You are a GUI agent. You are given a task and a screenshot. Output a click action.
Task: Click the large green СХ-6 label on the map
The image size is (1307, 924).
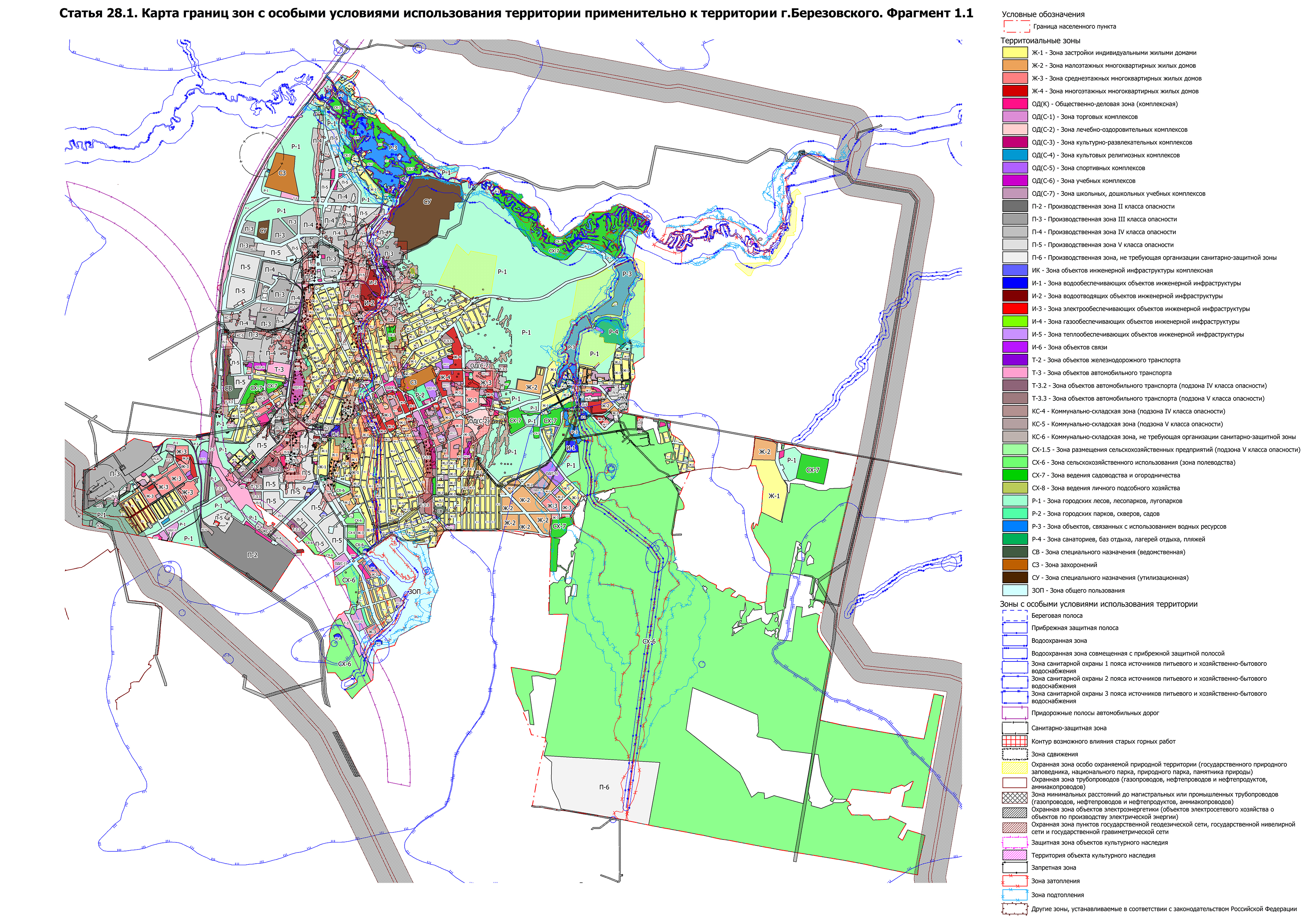tap(649, 641)
